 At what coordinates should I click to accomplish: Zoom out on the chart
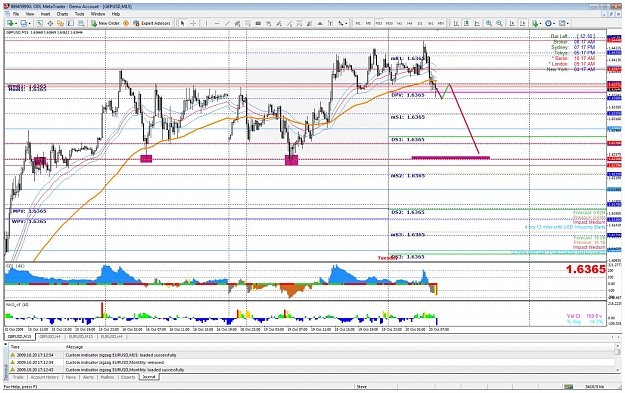click(499, 23)
